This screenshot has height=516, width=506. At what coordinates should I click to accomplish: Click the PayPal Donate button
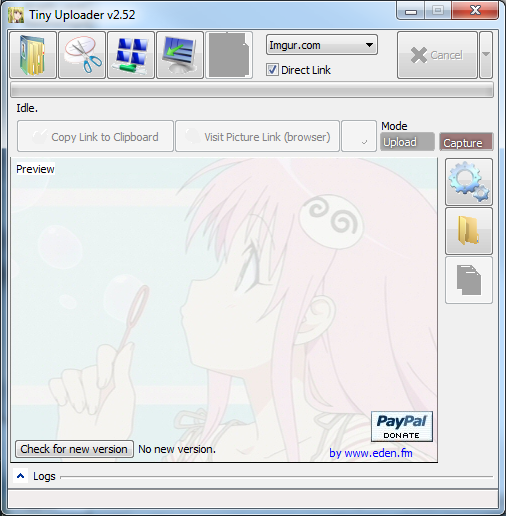pyautogui.click(x=402, y=426)
